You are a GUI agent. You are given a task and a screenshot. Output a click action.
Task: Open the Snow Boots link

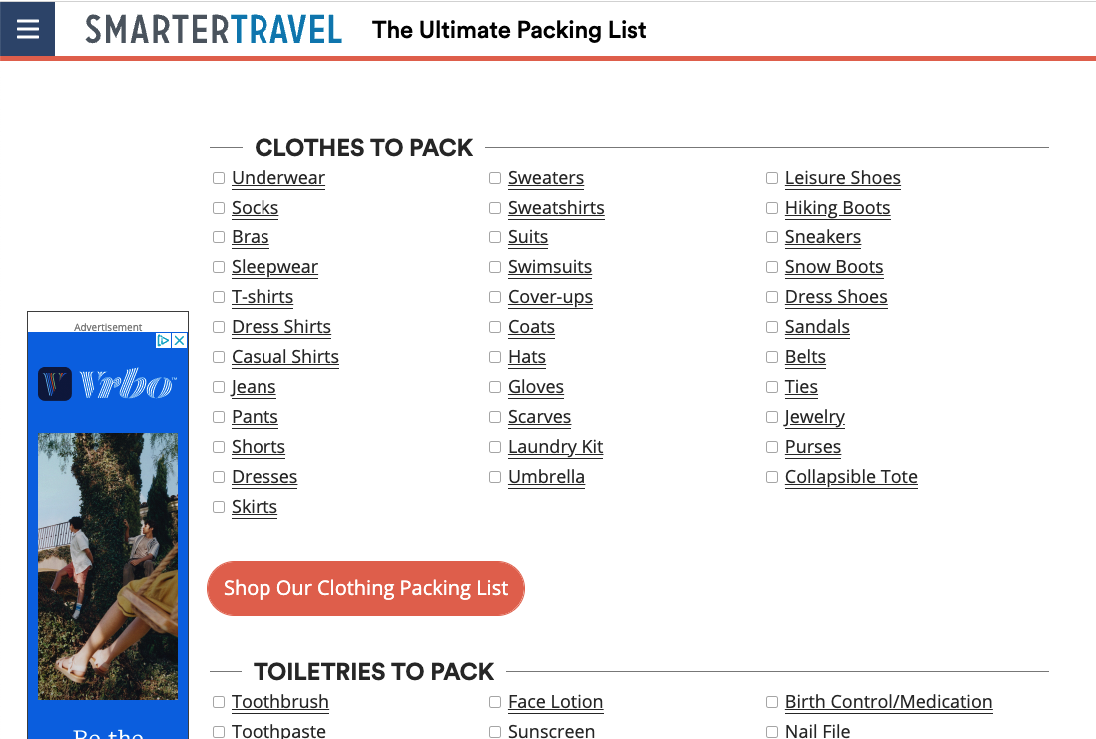tap(834, 267)
